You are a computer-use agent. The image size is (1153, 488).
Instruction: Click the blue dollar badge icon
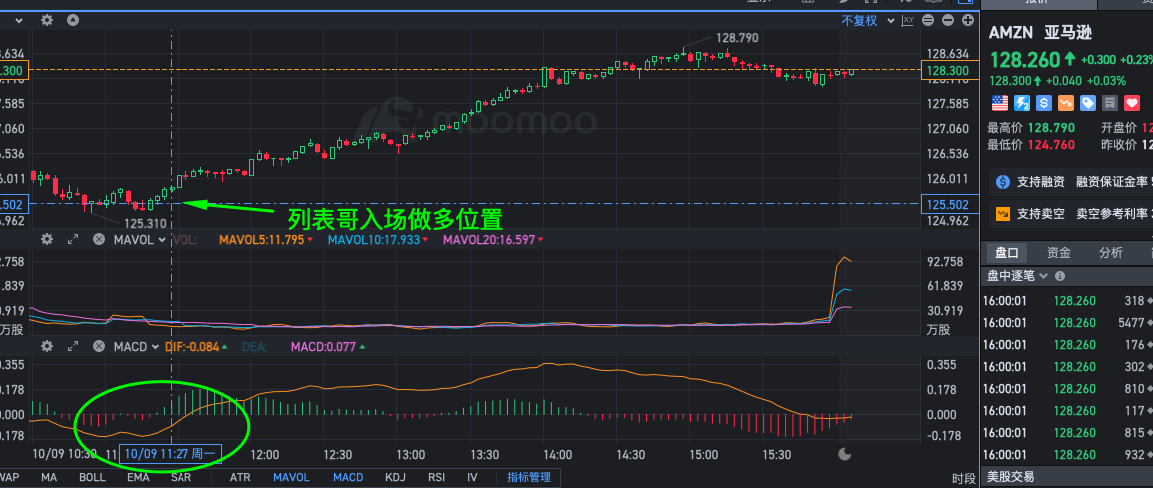tap(1043, 103)
